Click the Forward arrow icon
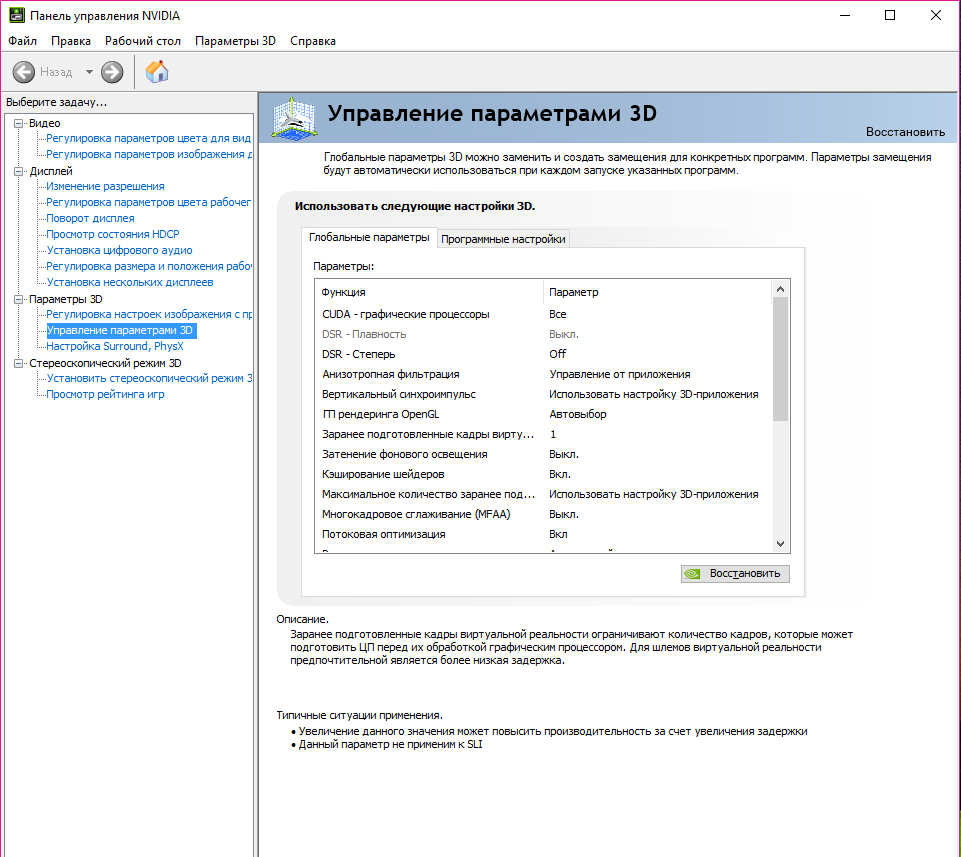 pos(112,72)
